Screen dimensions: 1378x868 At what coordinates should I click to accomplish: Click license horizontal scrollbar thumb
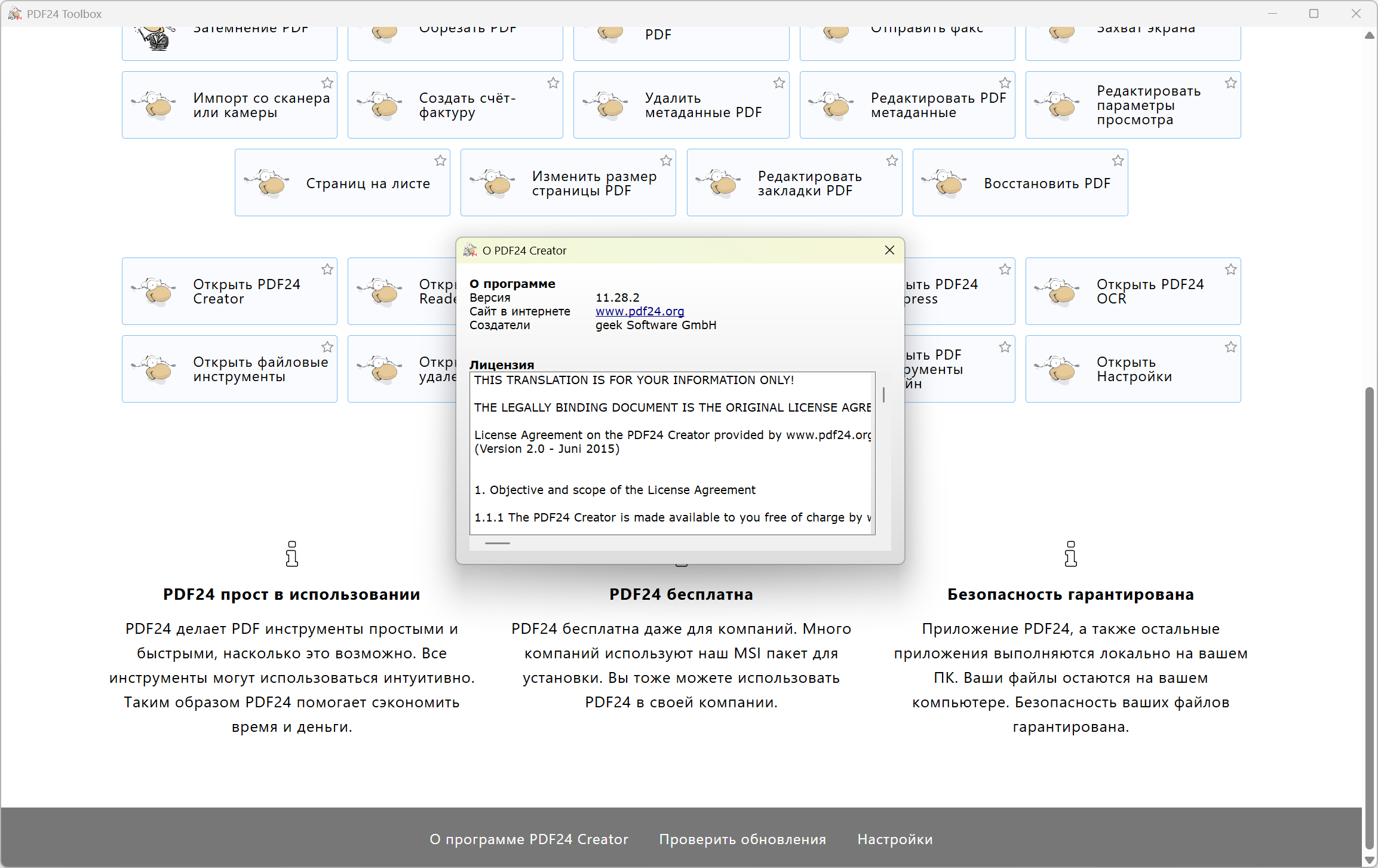pos(497,543)
